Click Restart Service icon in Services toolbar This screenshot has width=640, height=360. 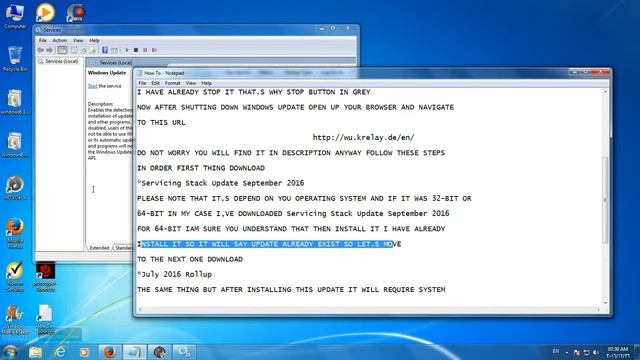pyautogui.click(x=154, y=50)
